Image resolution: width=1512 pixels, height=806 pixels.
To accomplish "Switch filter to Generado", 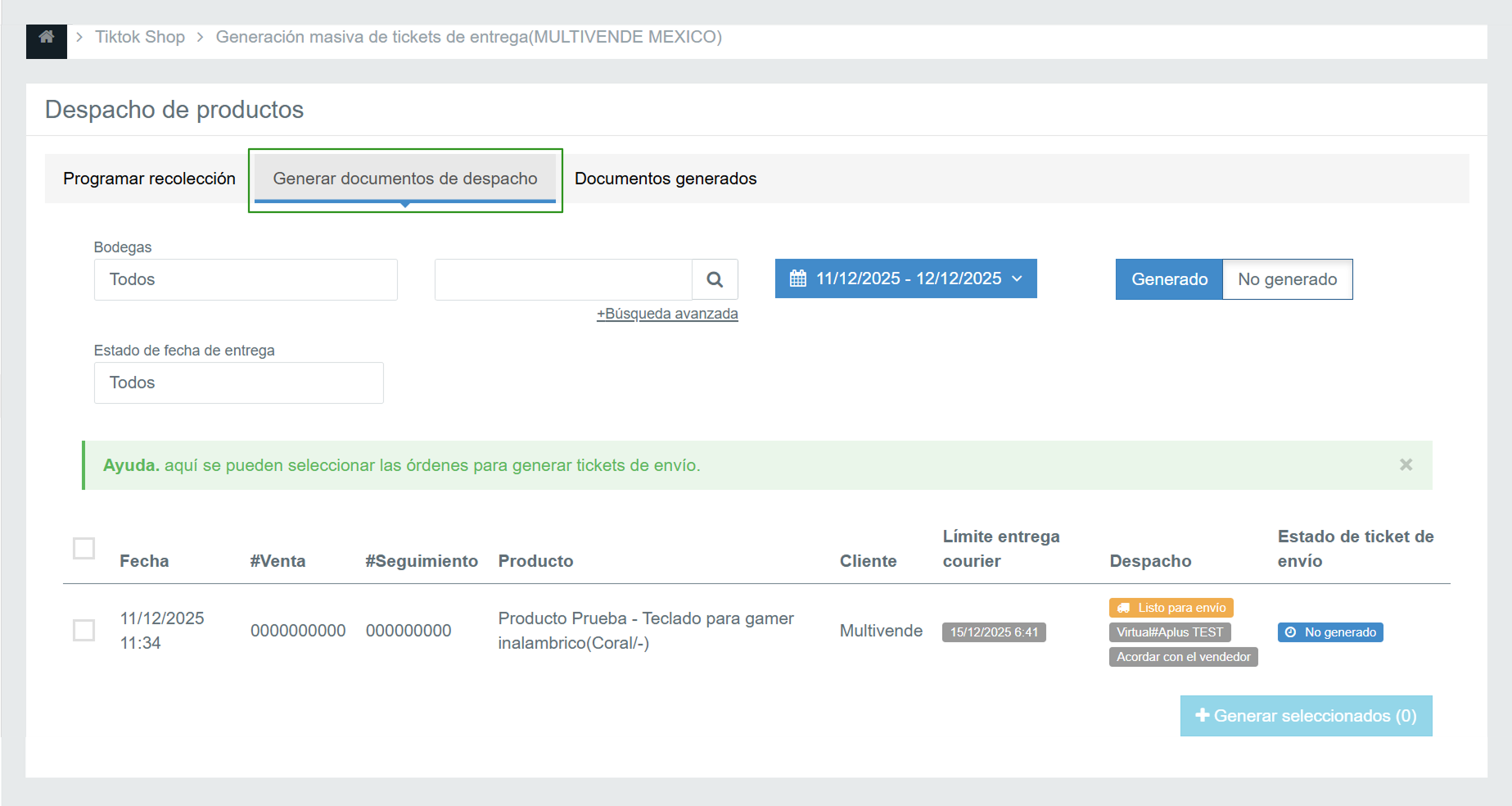I will tap(1169, 280).
